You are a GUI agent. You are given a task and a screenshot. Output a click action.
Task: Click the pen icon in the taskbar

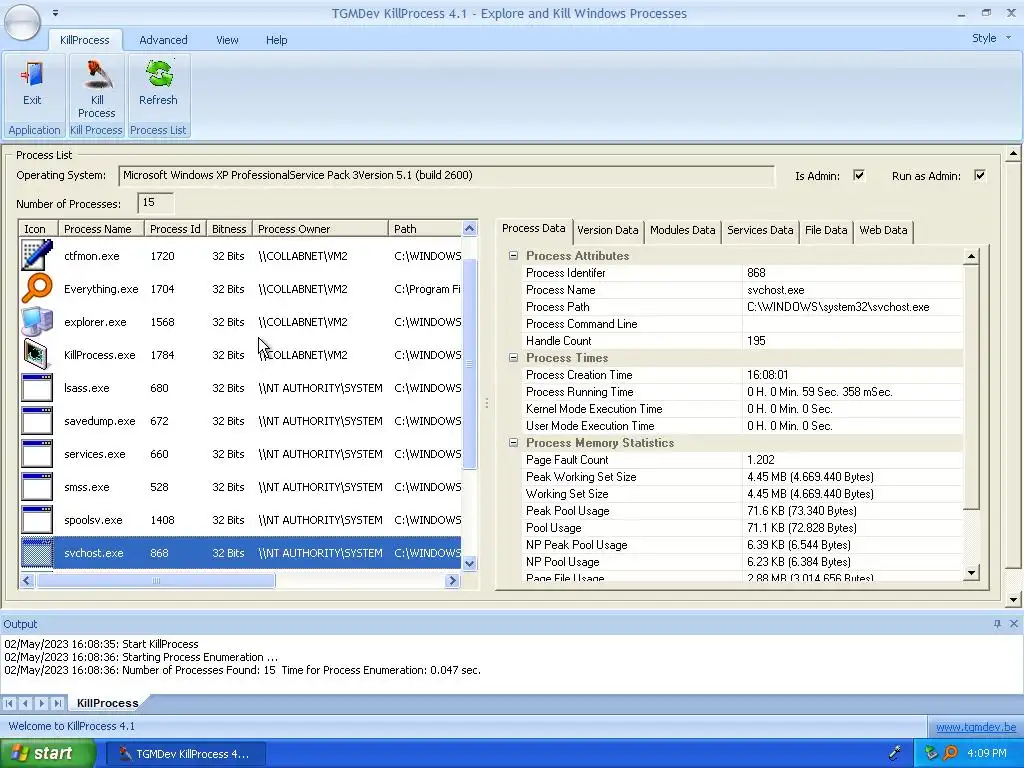click(895, 753)
